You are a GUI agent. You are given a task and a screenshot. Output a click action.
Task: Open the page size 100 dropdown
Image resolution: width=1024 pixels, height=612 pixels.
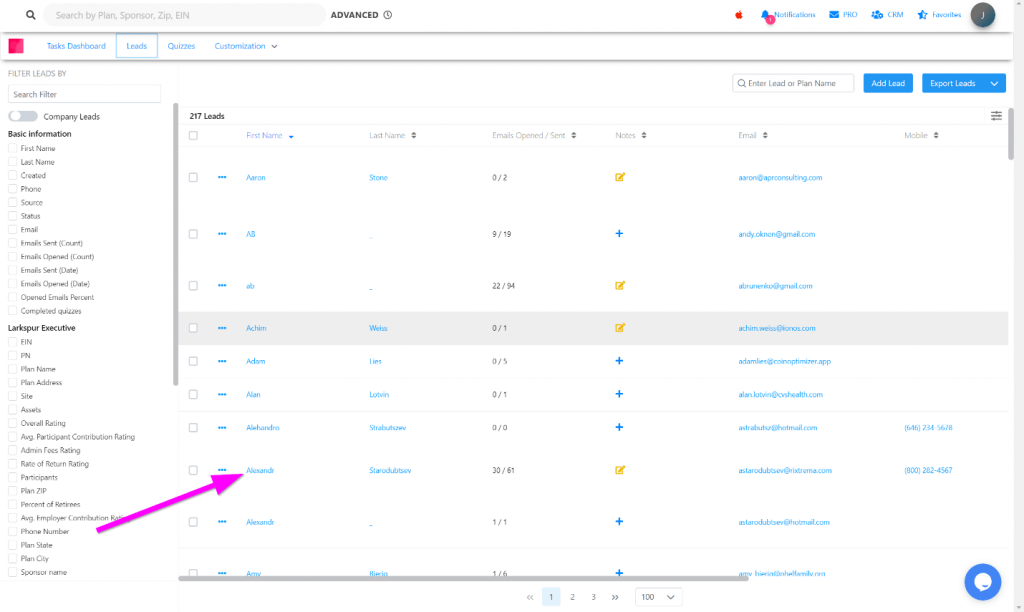659,597
